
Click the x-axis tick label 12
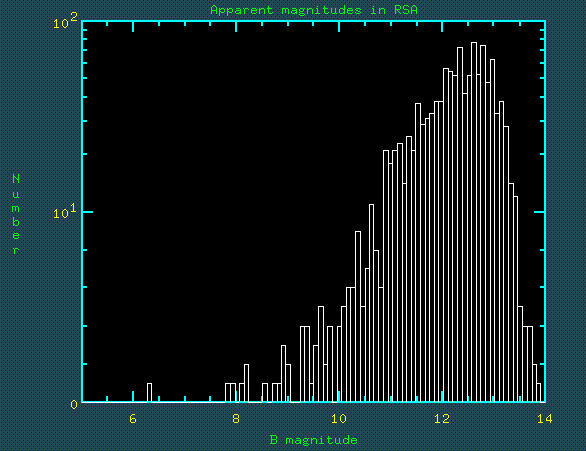coord(442,419)
